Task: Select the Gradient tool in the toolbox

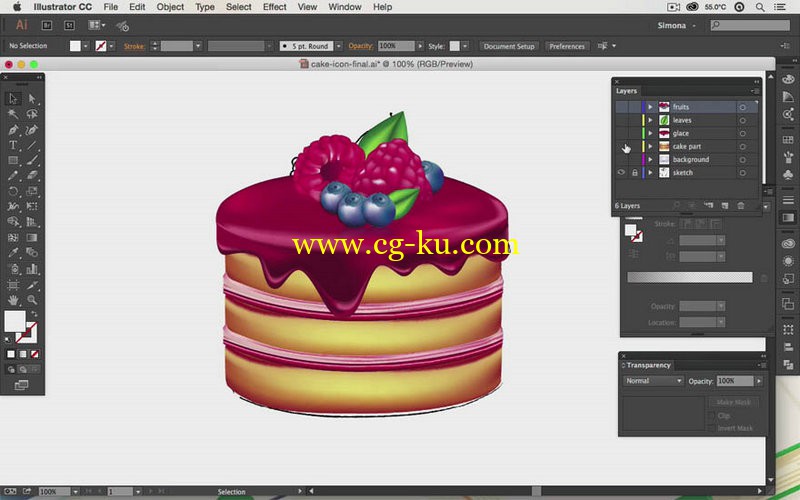Action: [x=32, y=237]
